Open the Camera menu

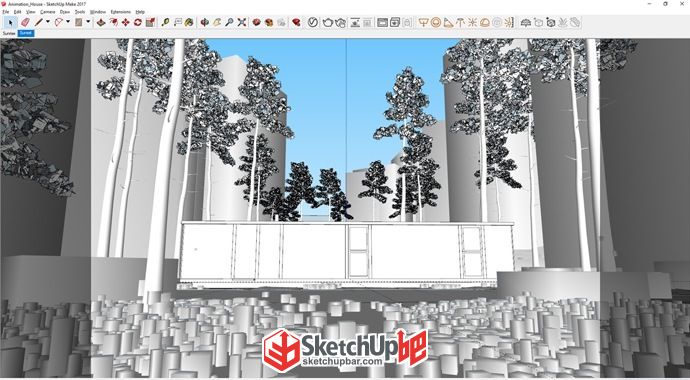pos(48,12)
